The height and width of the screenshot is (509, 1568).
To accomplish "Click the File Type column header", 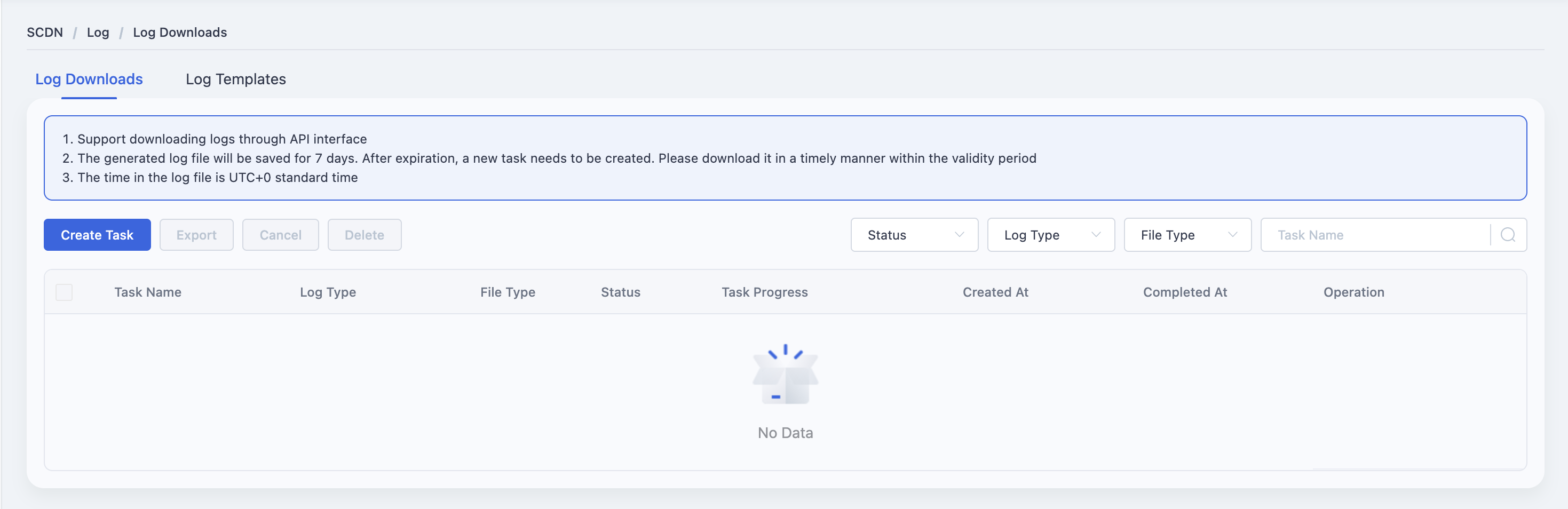I will [x=508, y=292].
